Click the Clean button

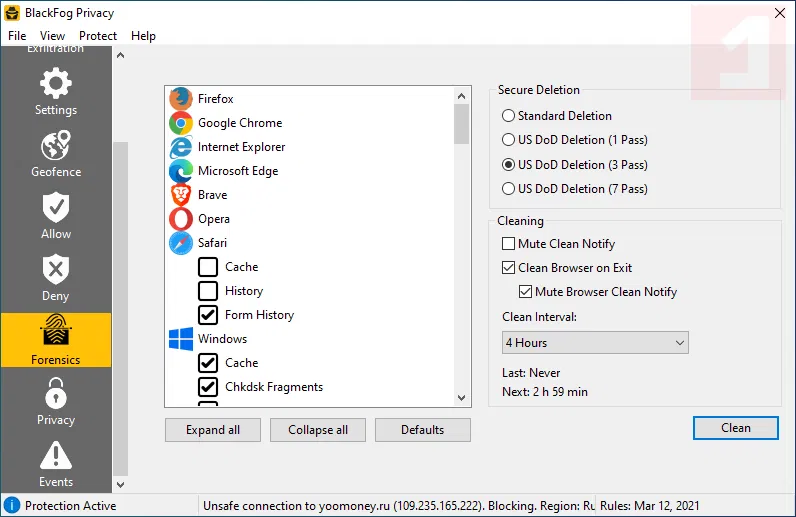735,428
